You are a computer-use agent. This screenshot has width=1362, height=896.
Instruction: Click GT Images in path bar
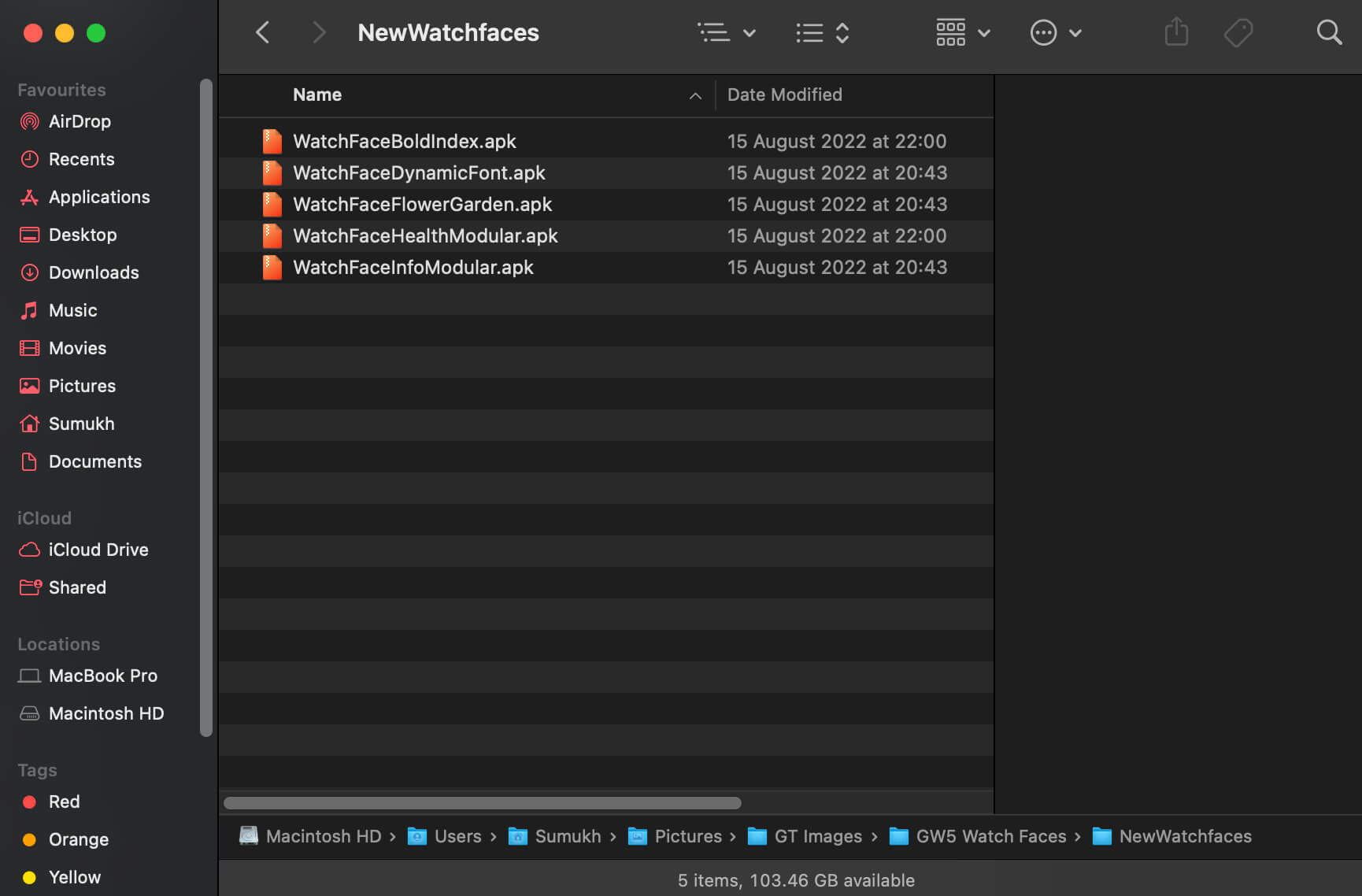(817, 836)
